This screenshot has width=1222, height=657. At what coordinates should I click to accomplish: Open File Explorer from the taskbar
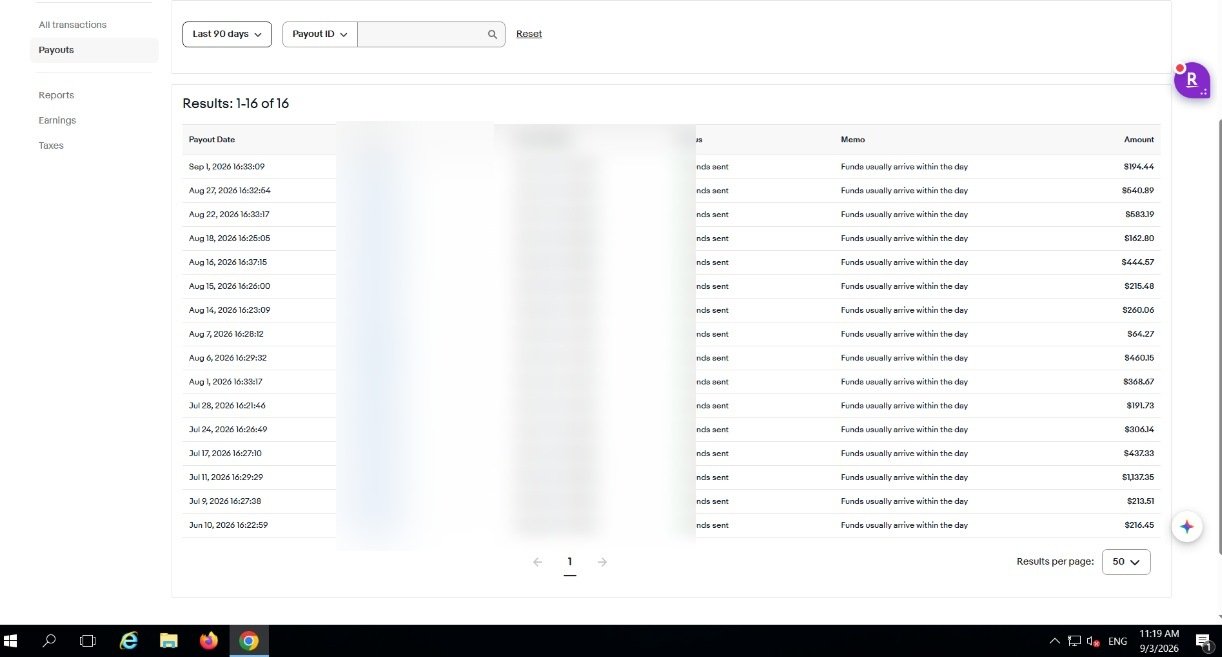pos(169,641)
